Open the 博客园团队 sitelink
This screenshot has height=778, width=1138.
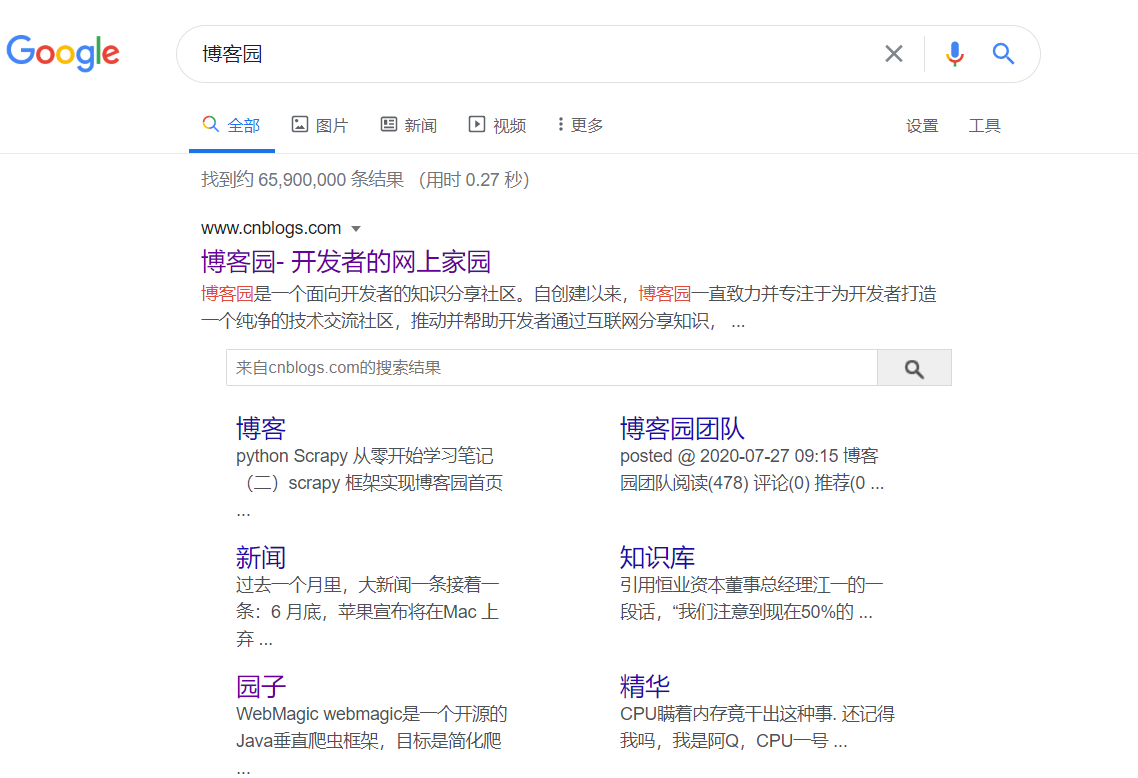(682, 428)
